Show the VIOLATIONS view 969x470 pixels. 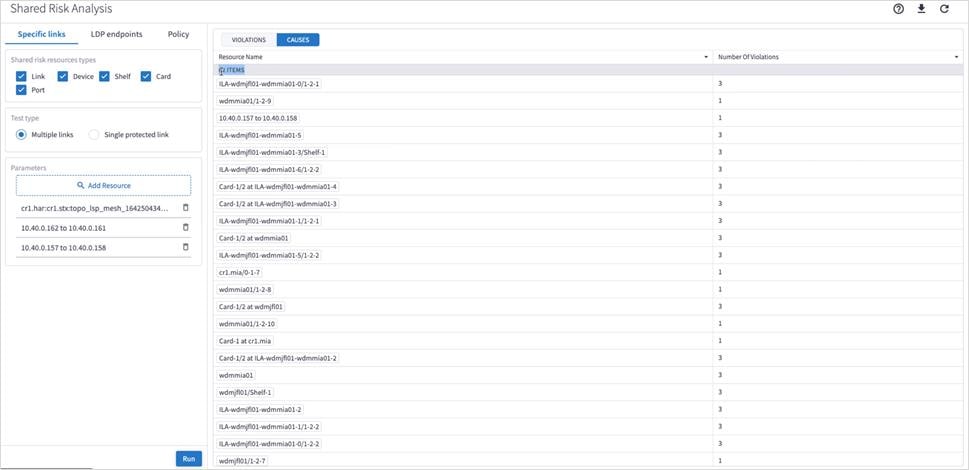[249, 40]
